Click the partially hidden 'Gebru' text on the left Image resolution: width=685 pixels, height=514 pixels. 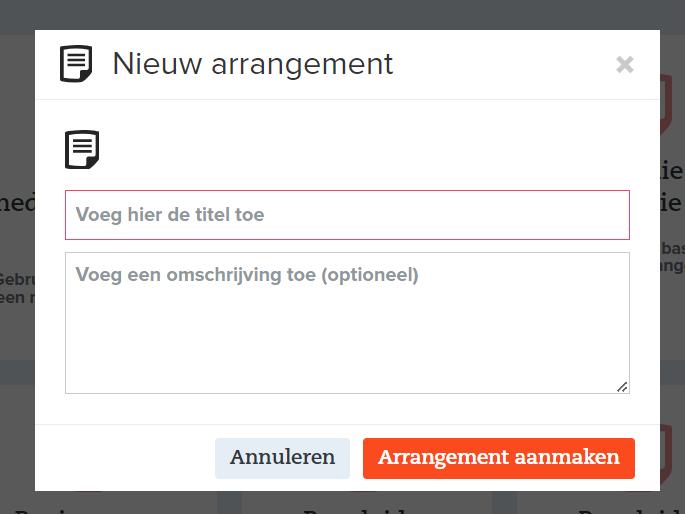point(17,279)
